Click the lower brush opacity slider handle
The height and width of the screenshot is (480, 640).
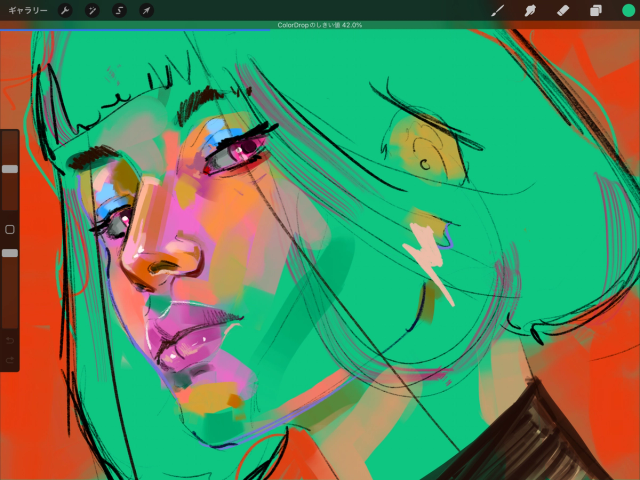pos(9,253)
